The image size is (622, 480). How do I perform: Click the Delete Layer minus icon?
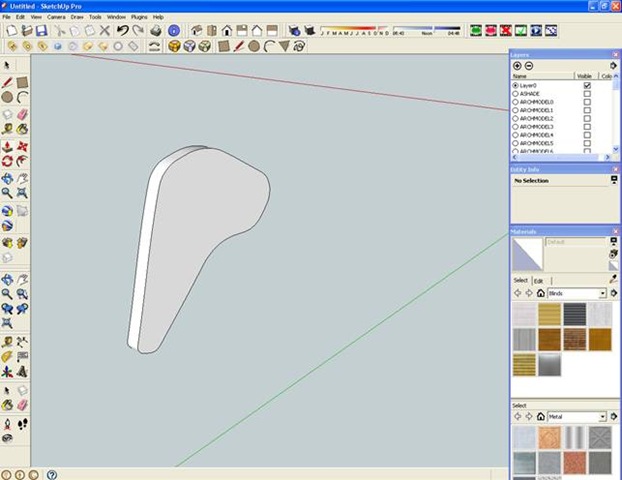(x=529, y=65)
